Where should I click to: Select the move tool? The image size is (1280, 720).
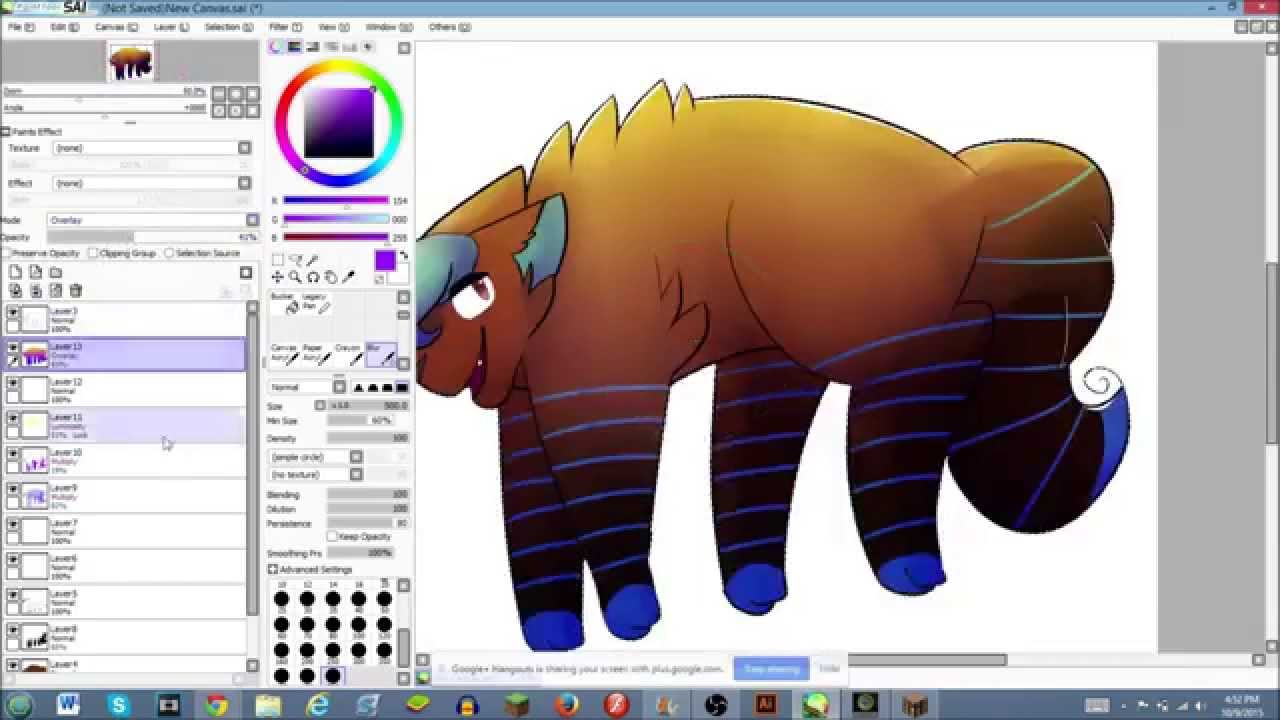[278, 278]
